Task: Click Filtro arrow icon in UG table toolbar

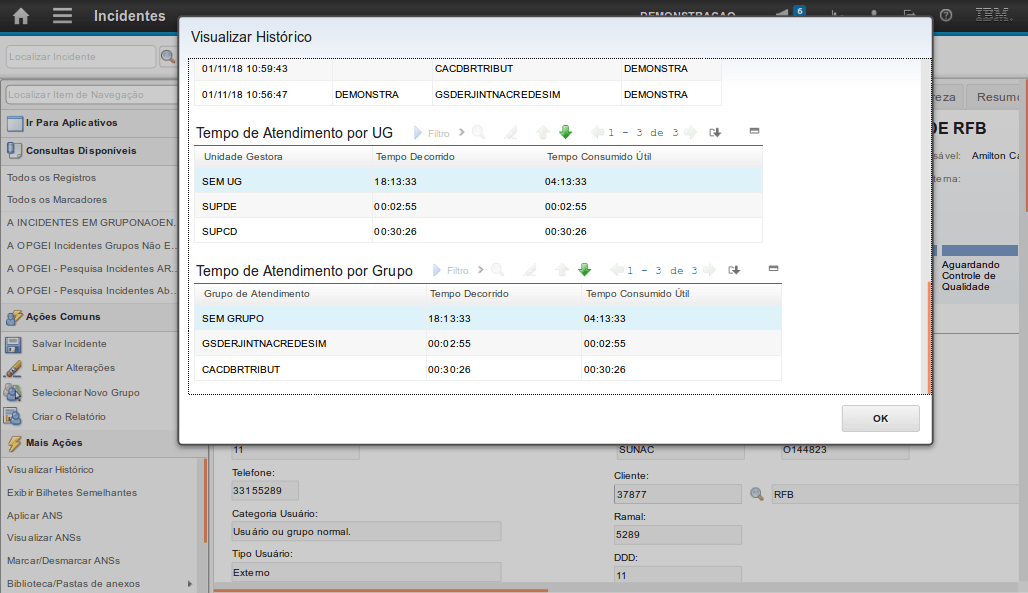Action: (x=418, y=133)
